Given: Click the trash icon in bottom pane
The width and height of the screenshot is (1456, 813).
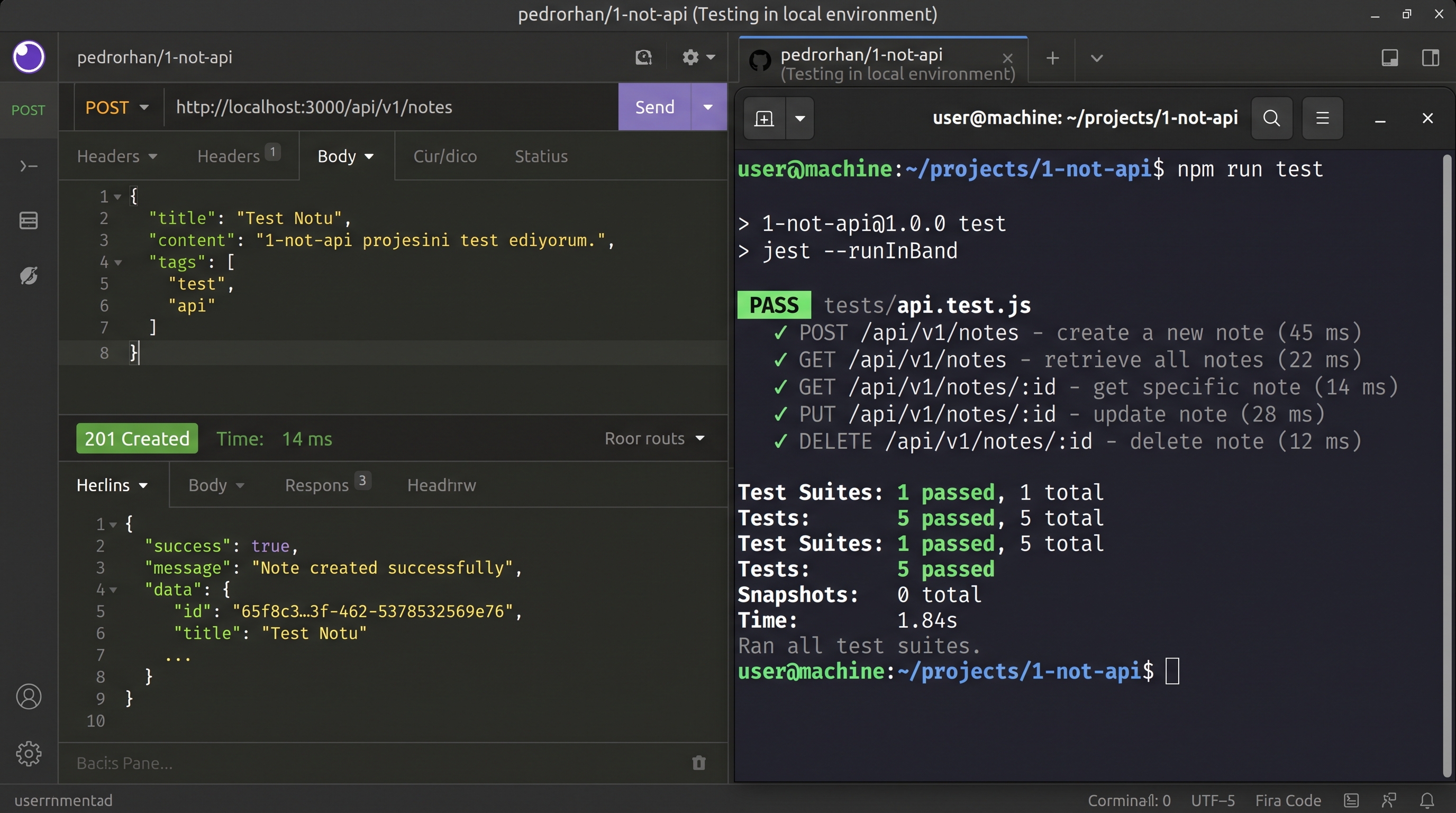Looking at the screenshot, I should [x=699, y=763].
